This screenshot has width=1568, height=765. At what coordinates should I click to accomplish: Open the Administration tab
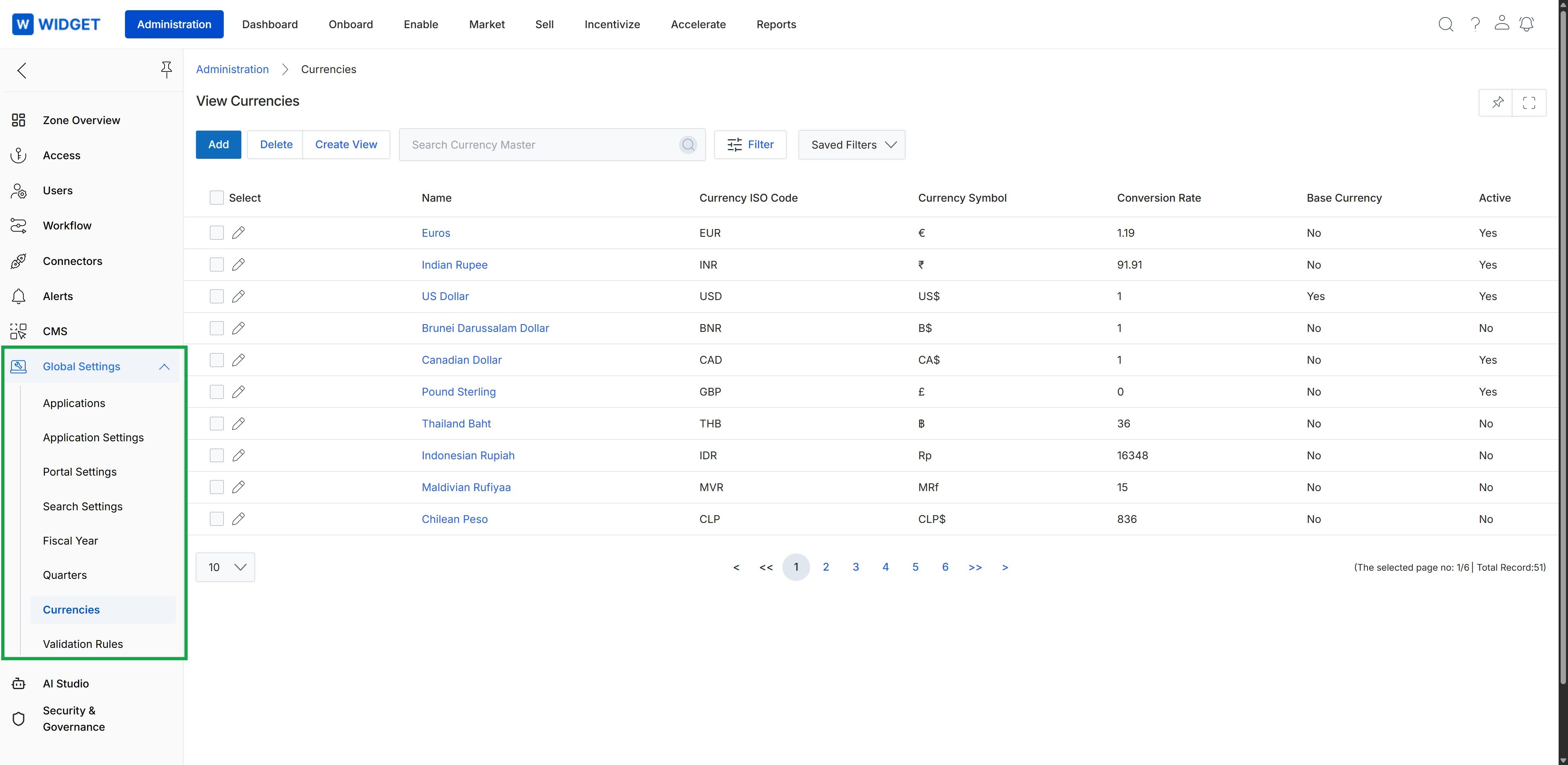click(x=174, y=24)
